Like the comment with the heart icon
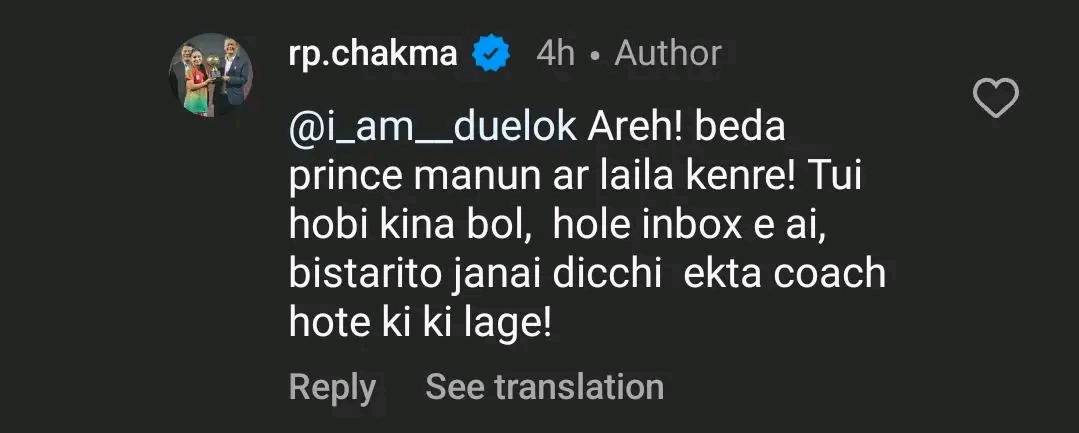The image size is (1079, 433). pos(995,98)
